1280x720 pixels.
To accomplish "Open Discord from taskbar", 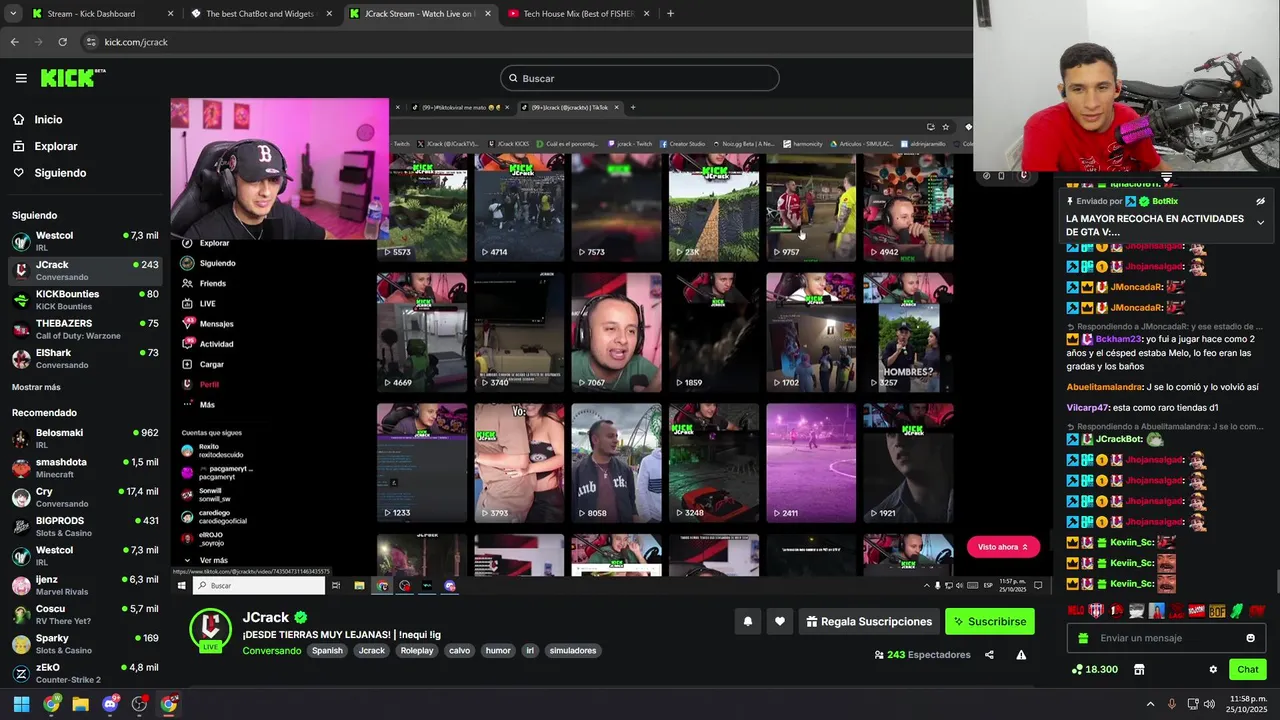I will (110, 704).
